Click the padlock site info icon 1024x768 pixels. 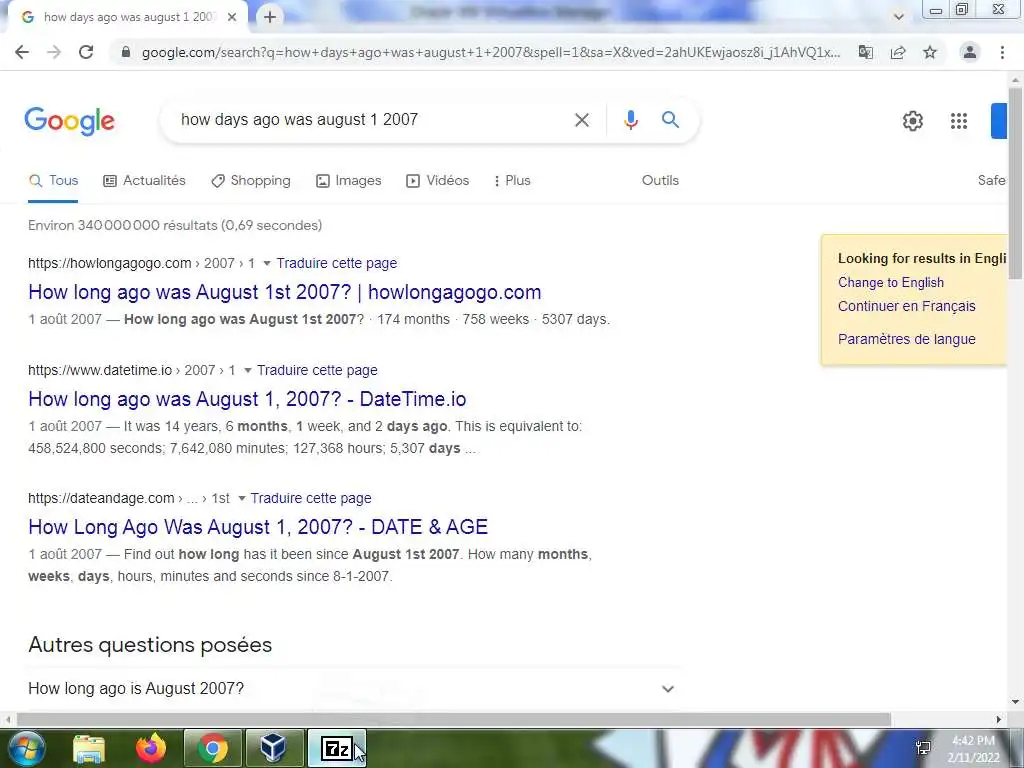tap(126, 52)
